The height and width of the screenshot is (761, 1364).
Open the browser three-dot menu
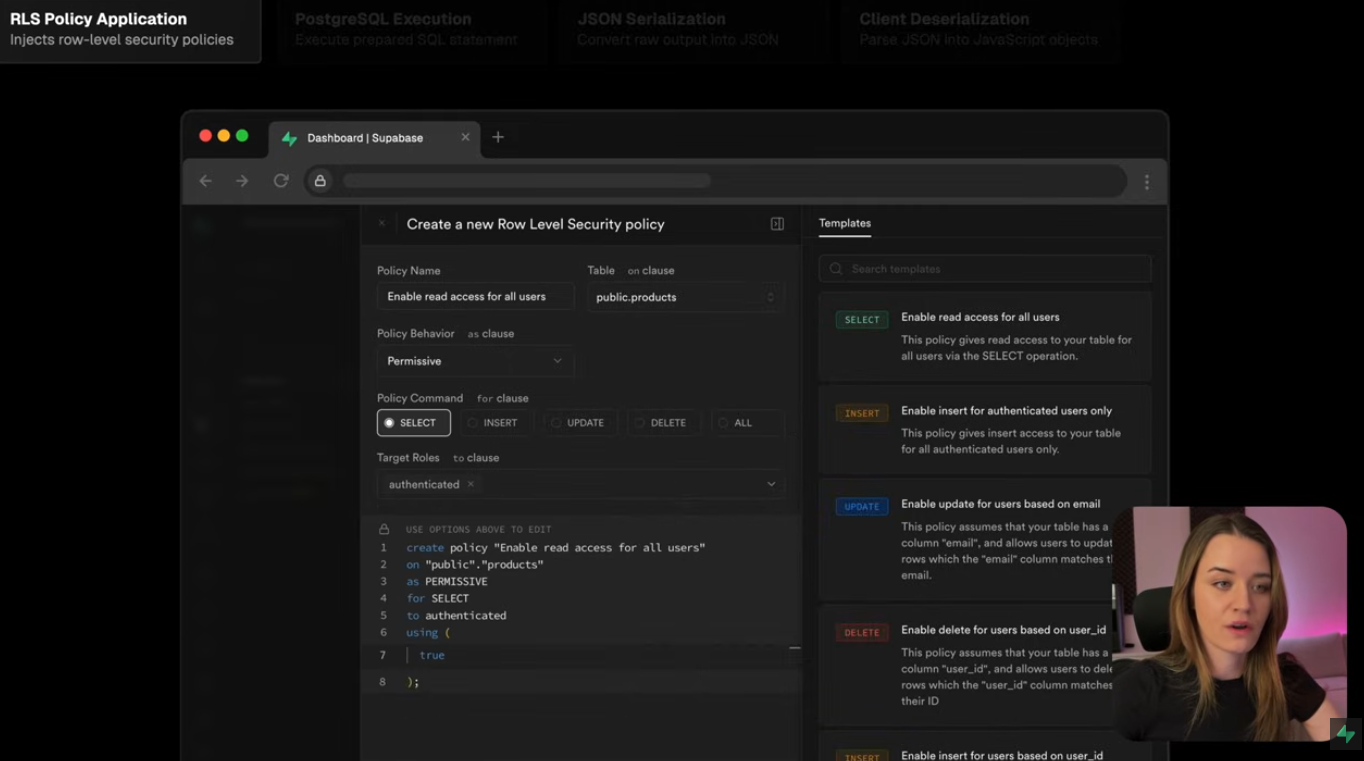(x=1147, y=182)
